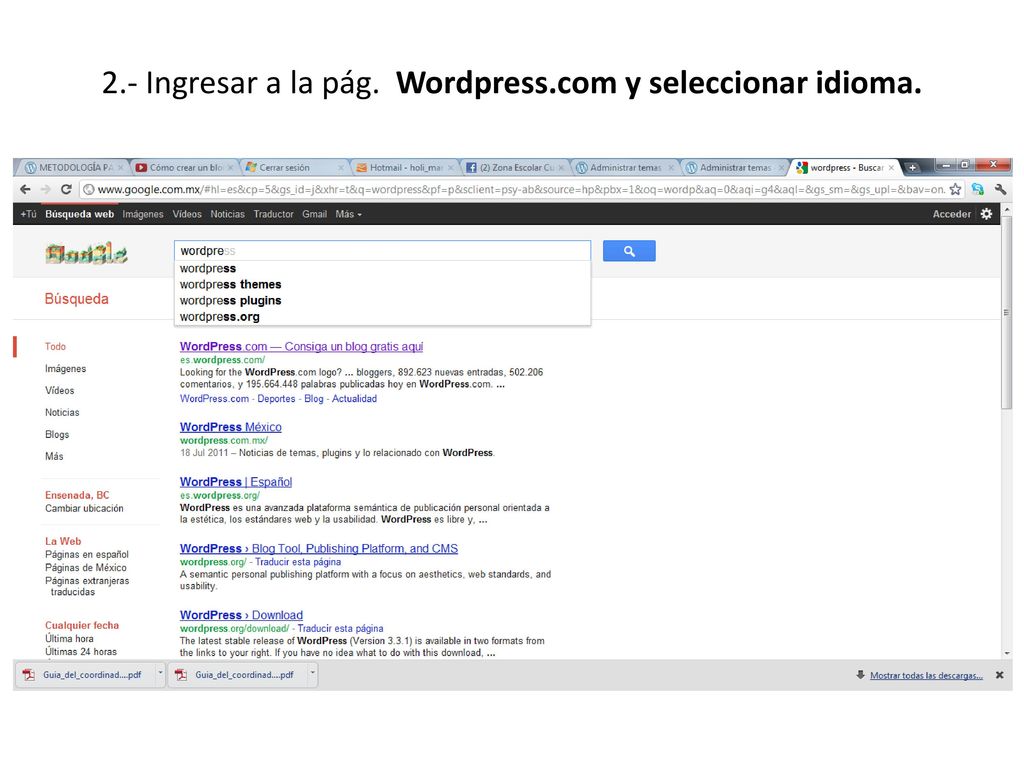Click Deportes sitelink under first result

(x=276, y=398)
